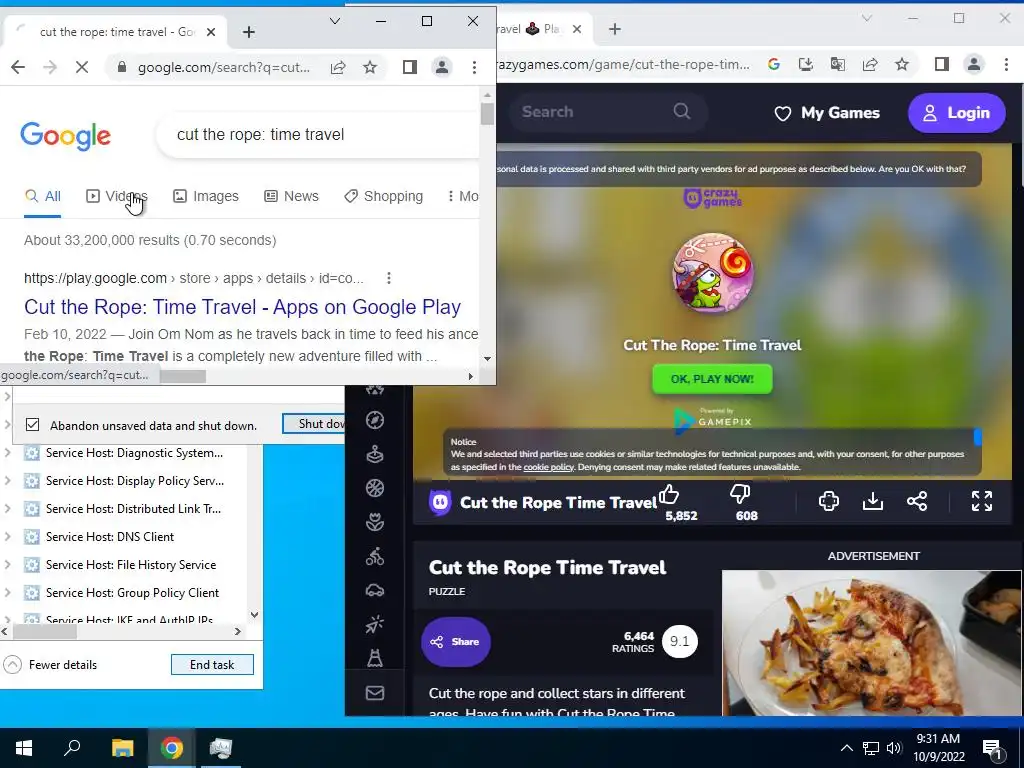Expand Service Host: File History Service row
This screenshot has height=768, width=1024.
(7, 565)
